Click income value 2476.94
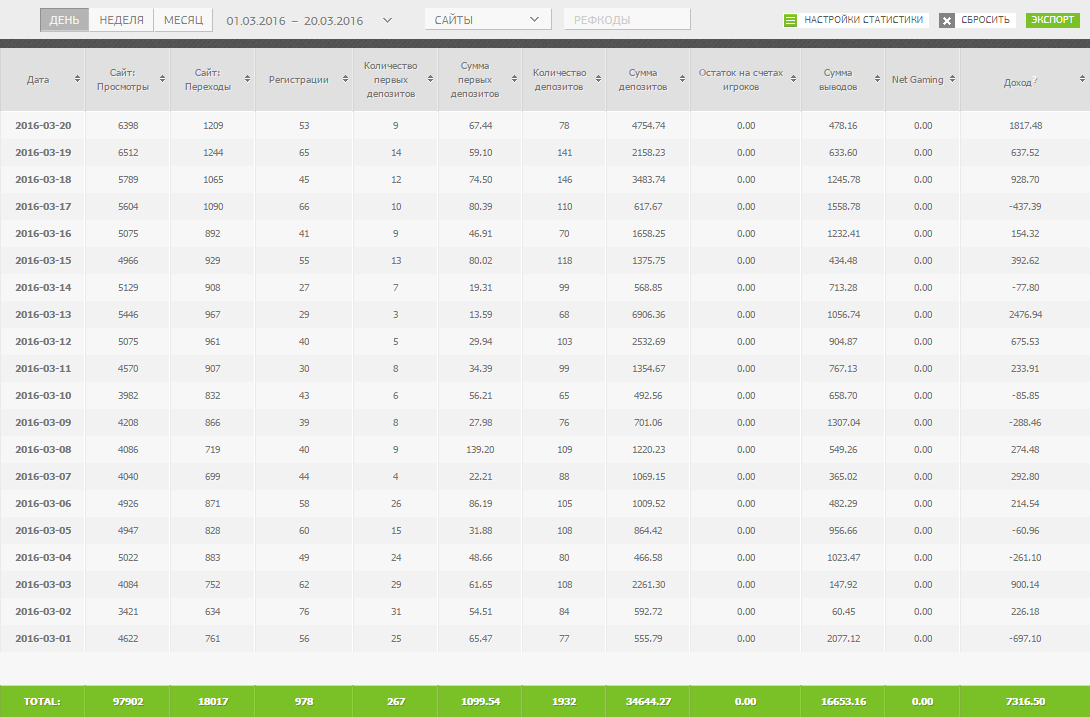The height and width of the screenshot is (717, 1090). pos(1025,314)
